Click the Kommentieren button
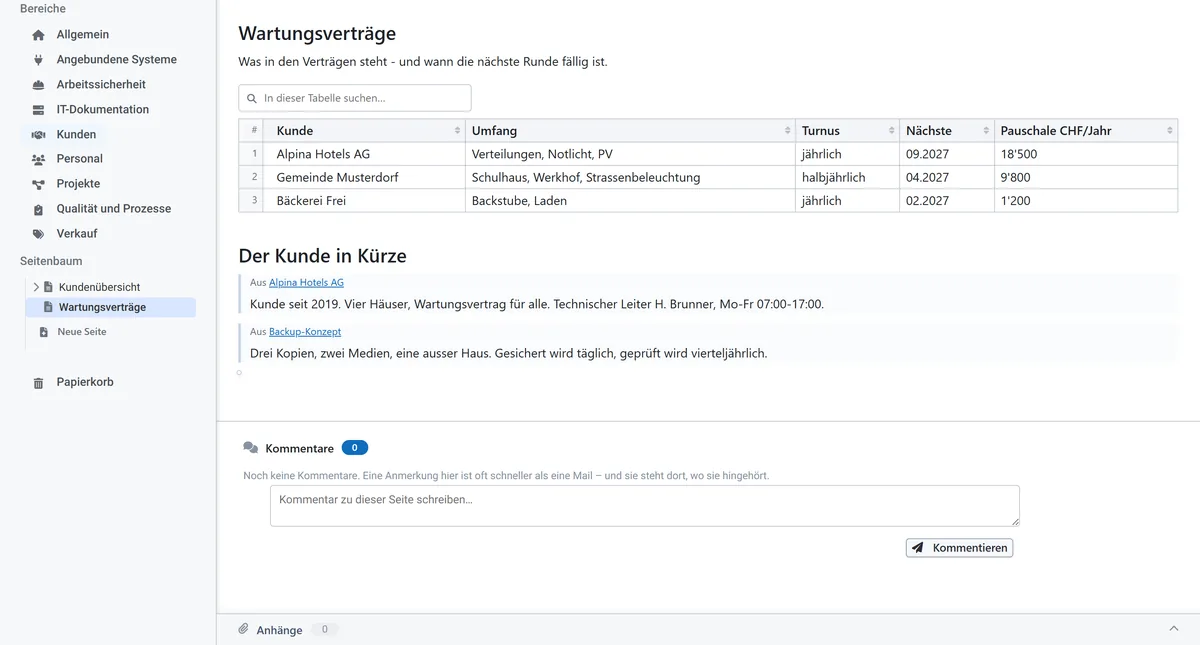The height and width of the screenshot is (645, 1200). click(959, 548)
